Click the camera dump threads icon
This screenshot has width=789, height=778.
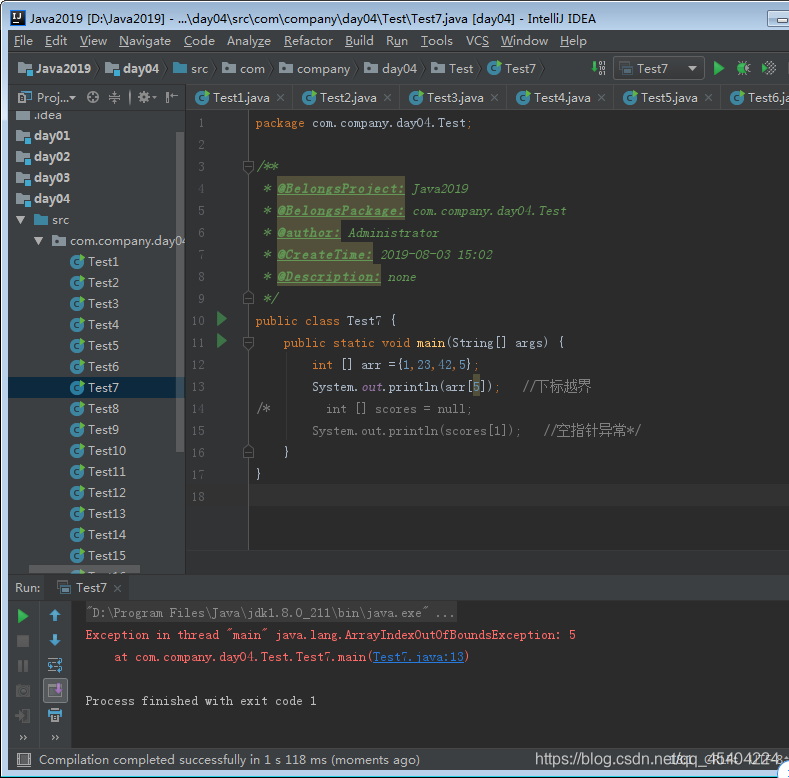tap(23, 690)
